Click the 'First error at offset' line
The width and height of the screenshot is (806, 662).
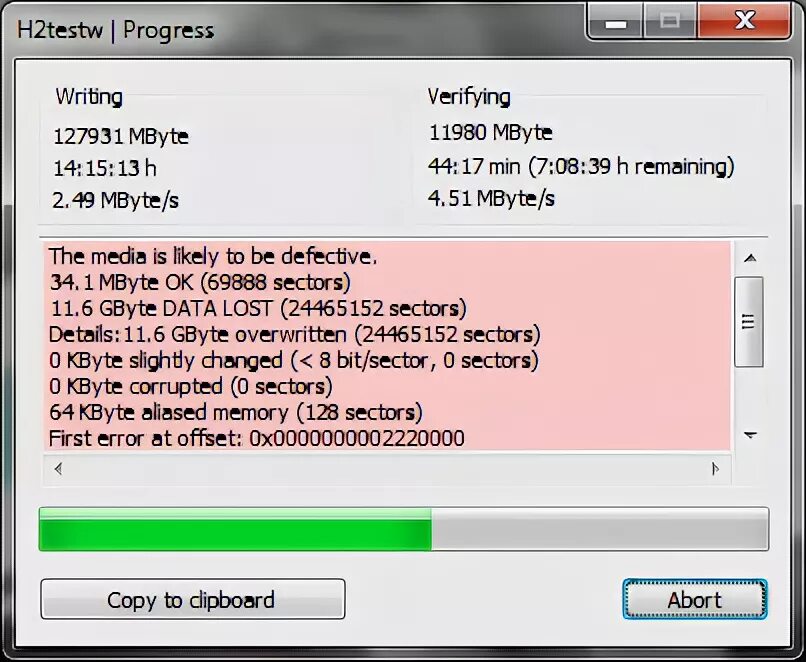pos(257,438)
